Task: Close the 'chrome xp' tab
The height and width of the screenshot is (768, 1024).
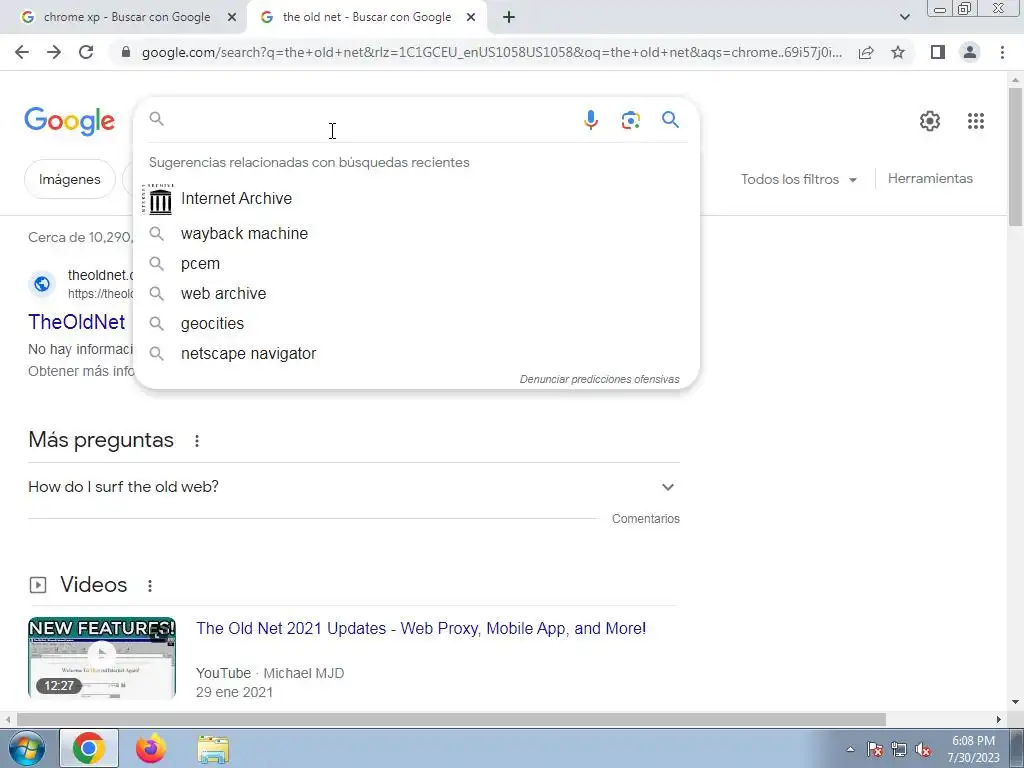Action: (x=231, y=18)
